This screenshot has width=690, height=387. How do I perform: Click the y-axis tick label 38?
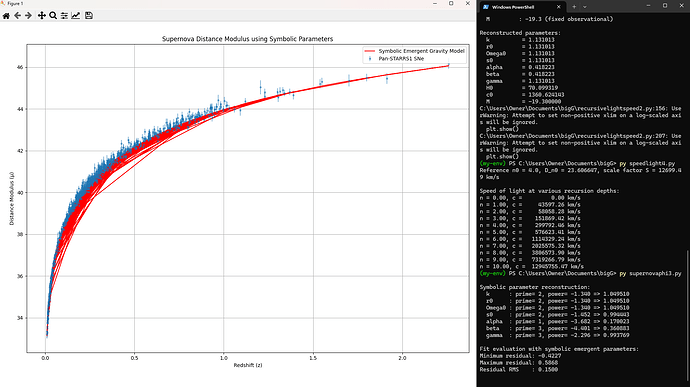pyautogui.click(x=21, y=235)
